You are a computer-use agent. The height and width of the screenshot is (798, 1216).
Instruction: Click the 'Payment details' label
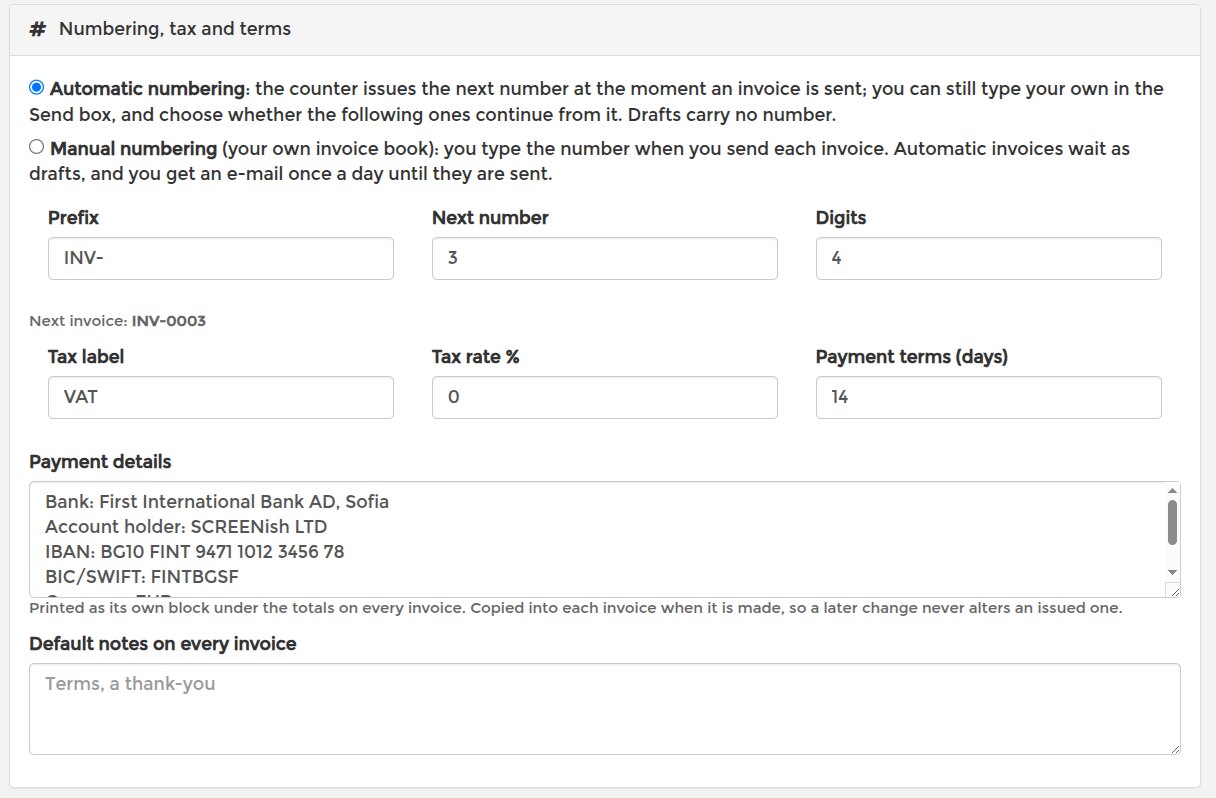coord(100,462)
